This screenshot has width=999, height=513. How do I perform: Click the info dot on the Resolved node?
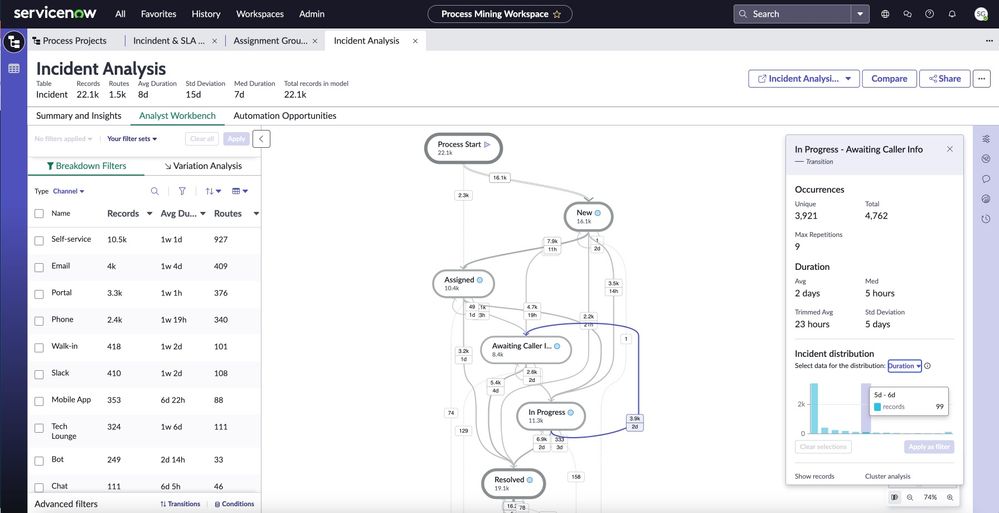529,480
